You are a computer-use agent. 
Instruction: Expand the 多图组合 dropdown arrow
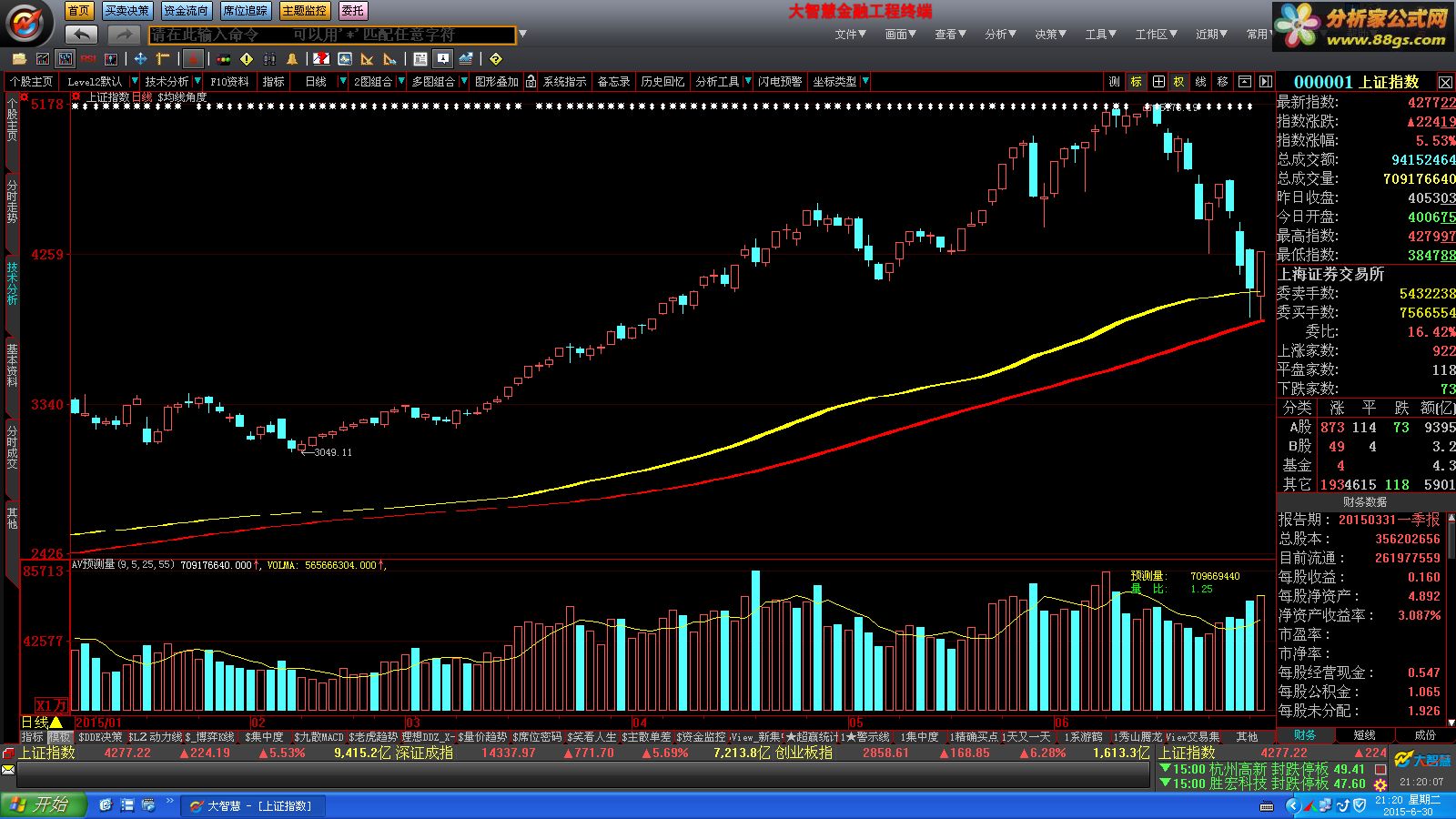(464, 81)
